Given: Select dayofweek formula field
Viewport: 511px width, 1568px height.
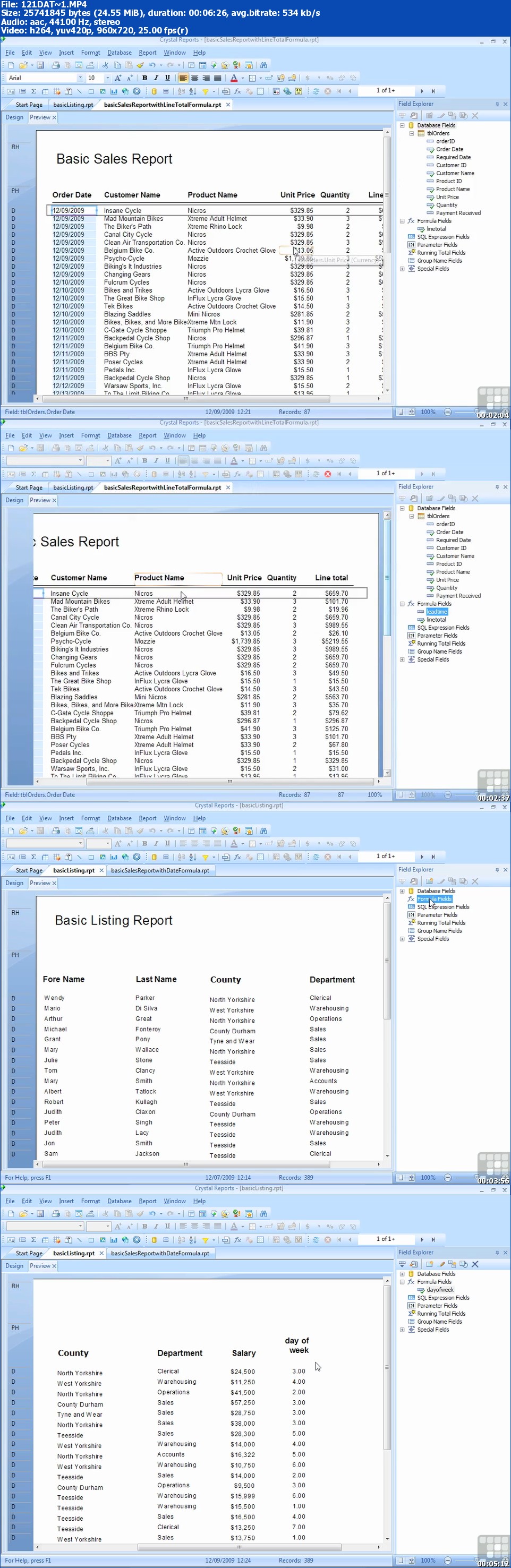Looking at the screenshot, I should (x=440, y=1290).
